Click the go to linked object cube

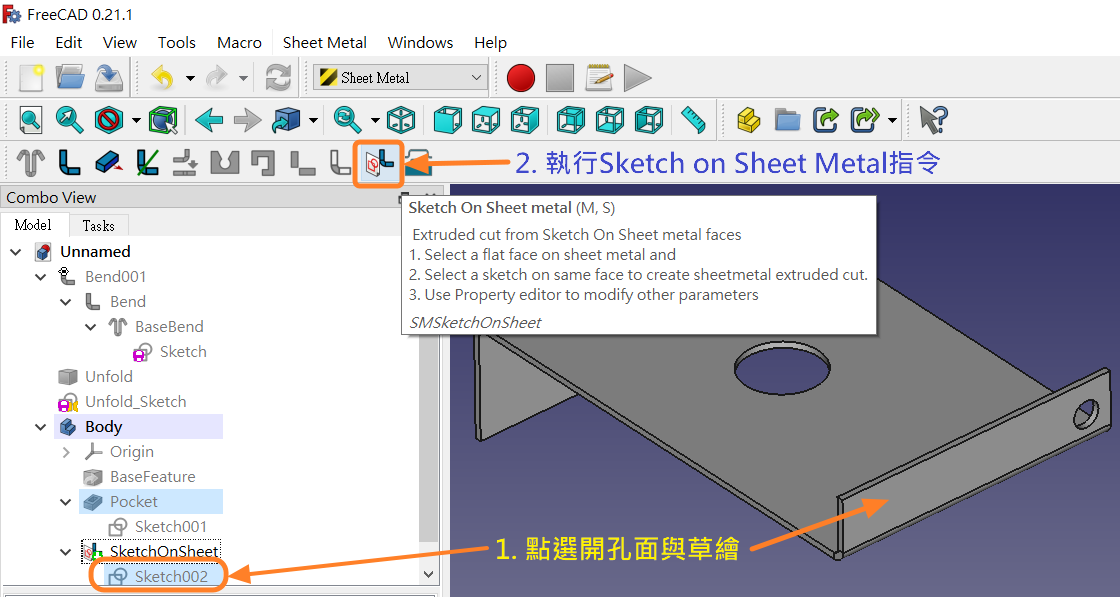[x=286, y=120]
